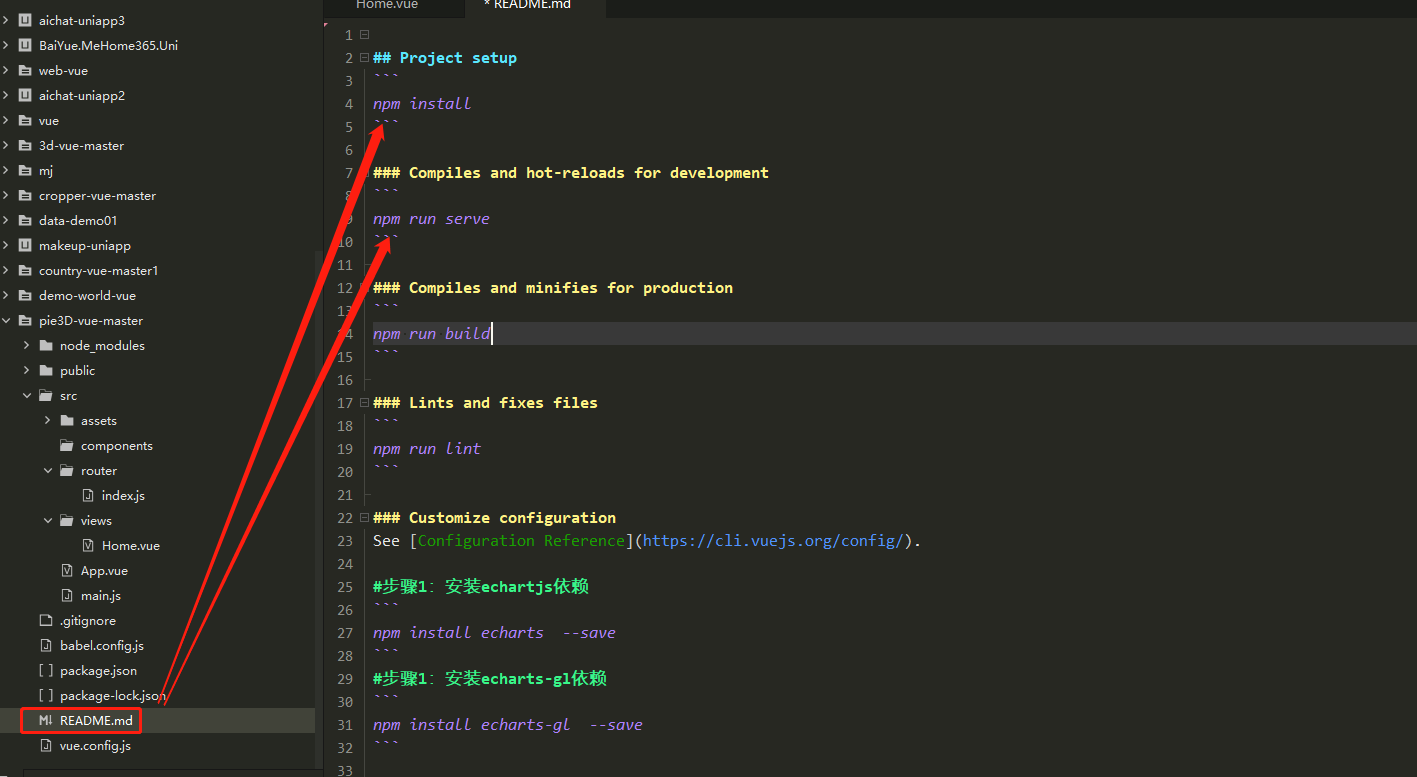Click the npm run serve code line

click(x=432, y=219)
